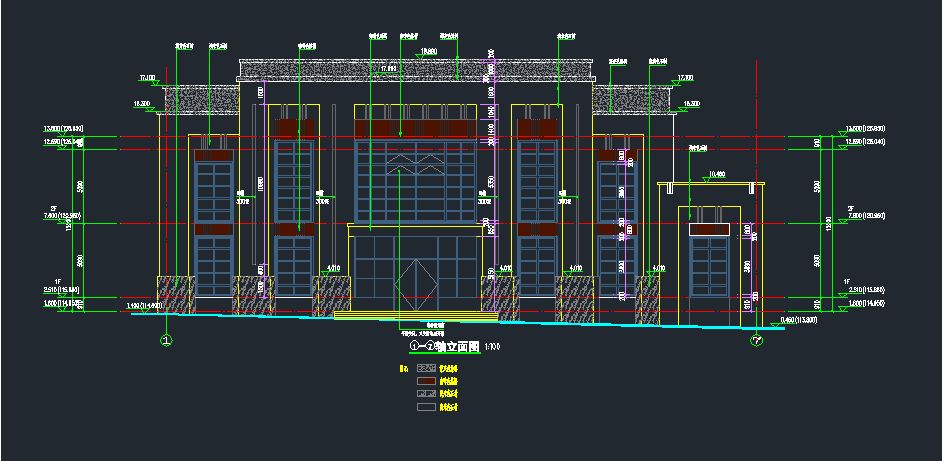
Task: Select the diamond-marked main entrance door
Action: [416, 285]
